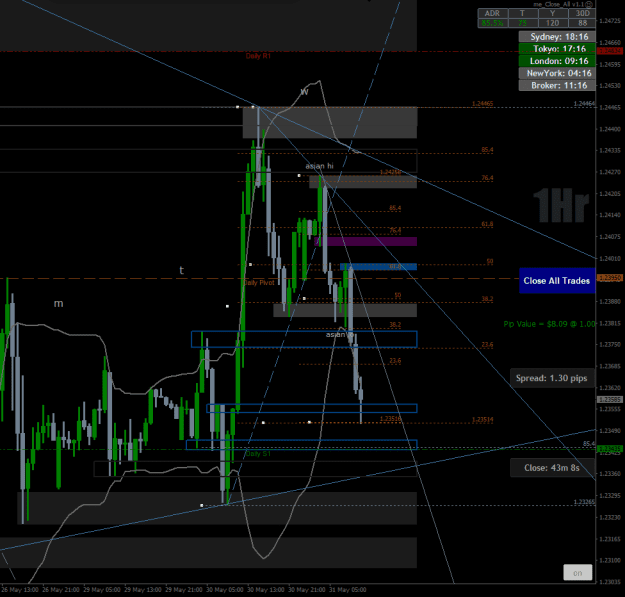Click the 1.24256 level label

[390, 172]
